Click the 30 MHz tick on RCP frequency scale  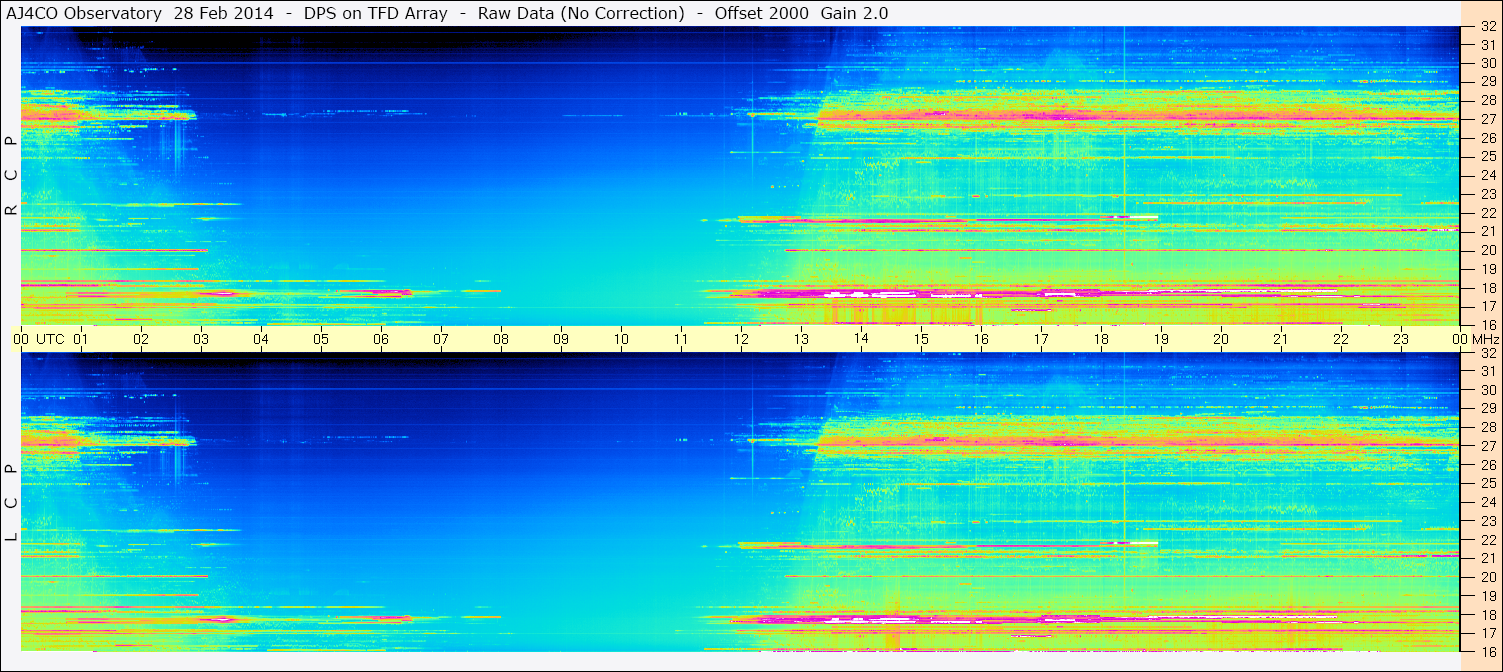pos(1488,63)
